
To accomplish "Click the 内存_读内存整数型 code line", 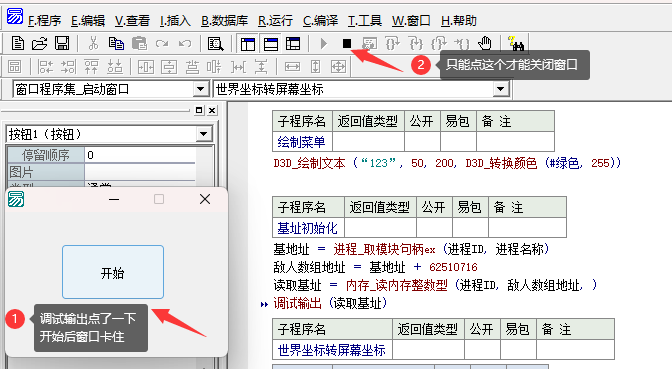I will click(435, 285).
